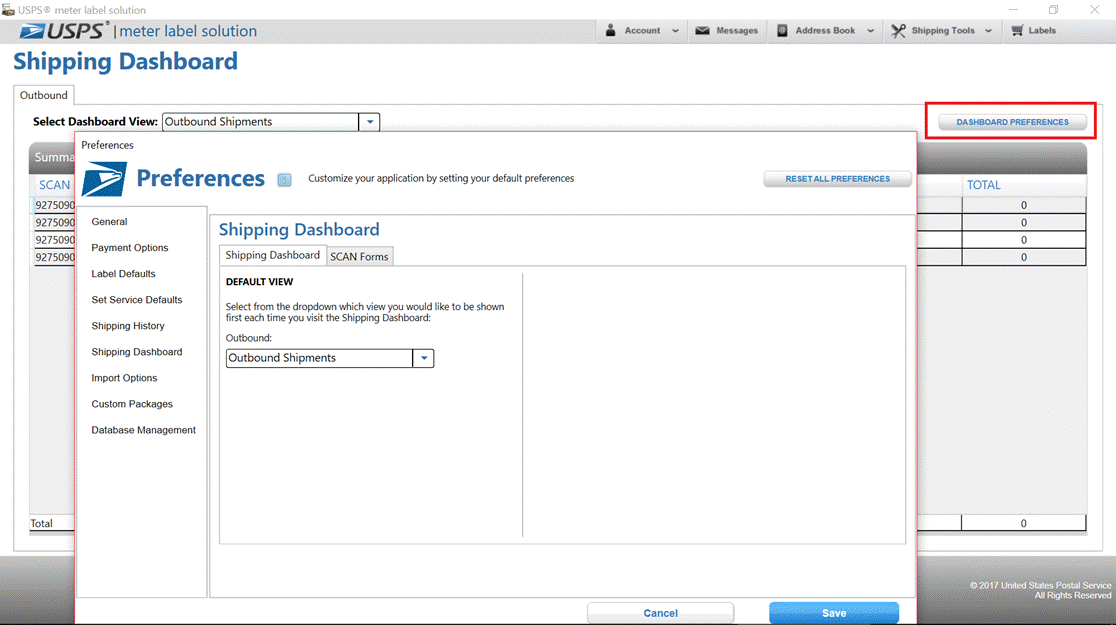Open the Address Book menu
The width and height of the screenshot is (1116, 625).
[826, 31]
